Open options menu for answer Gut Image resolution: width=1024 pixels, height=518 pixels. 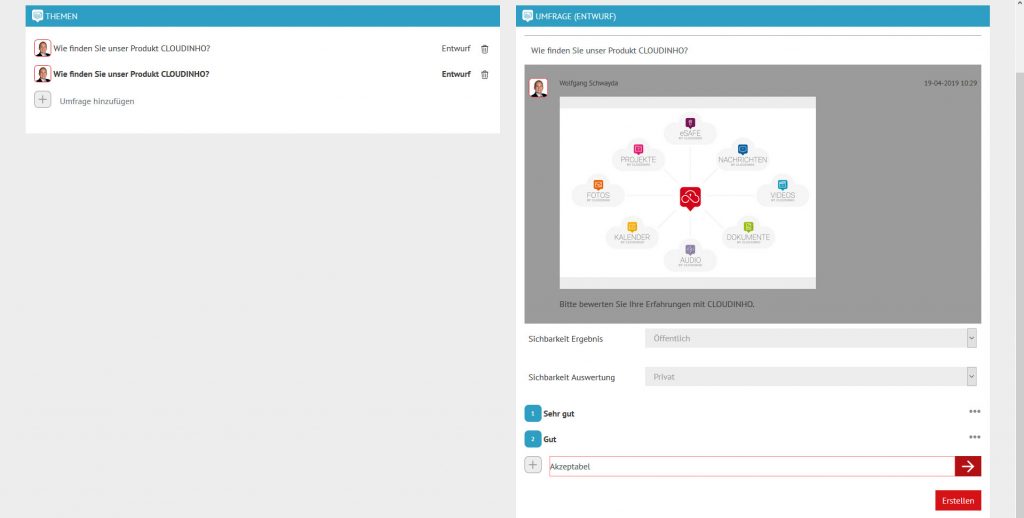point(974,437)
